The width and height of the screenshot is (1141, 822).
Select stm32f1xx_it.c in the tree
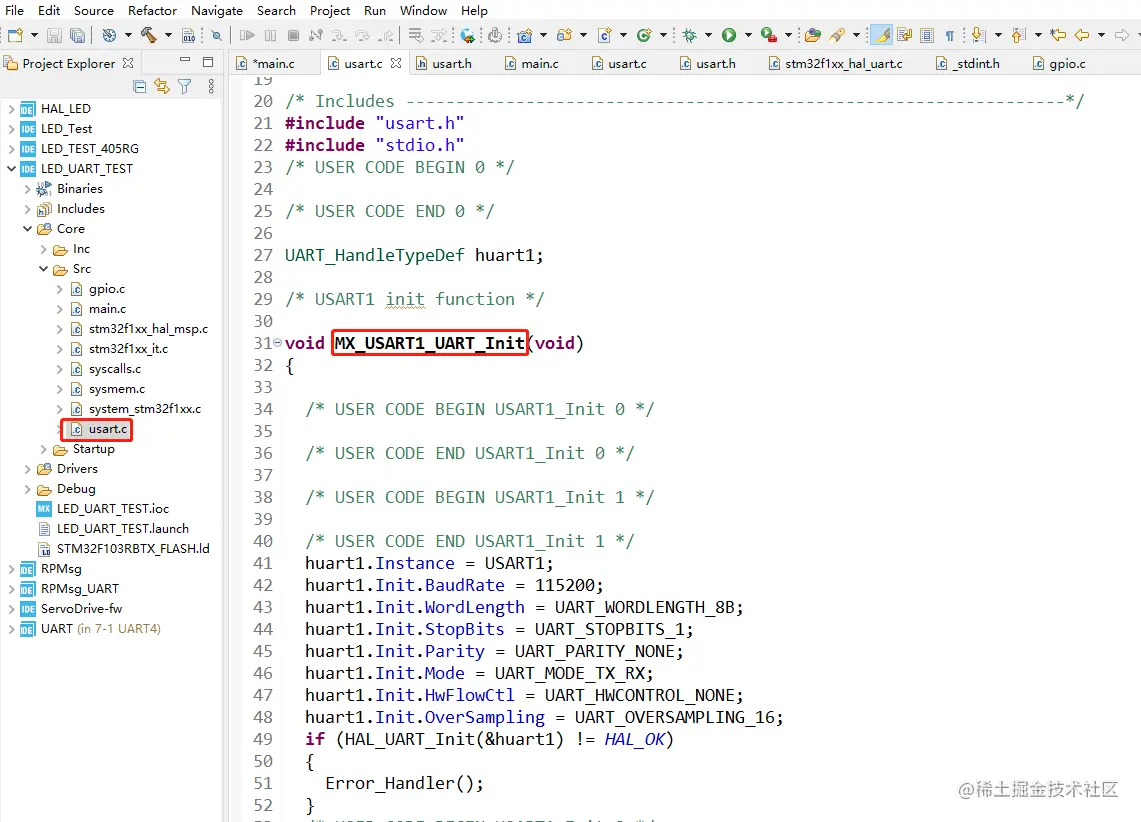(x=120, y=349)
